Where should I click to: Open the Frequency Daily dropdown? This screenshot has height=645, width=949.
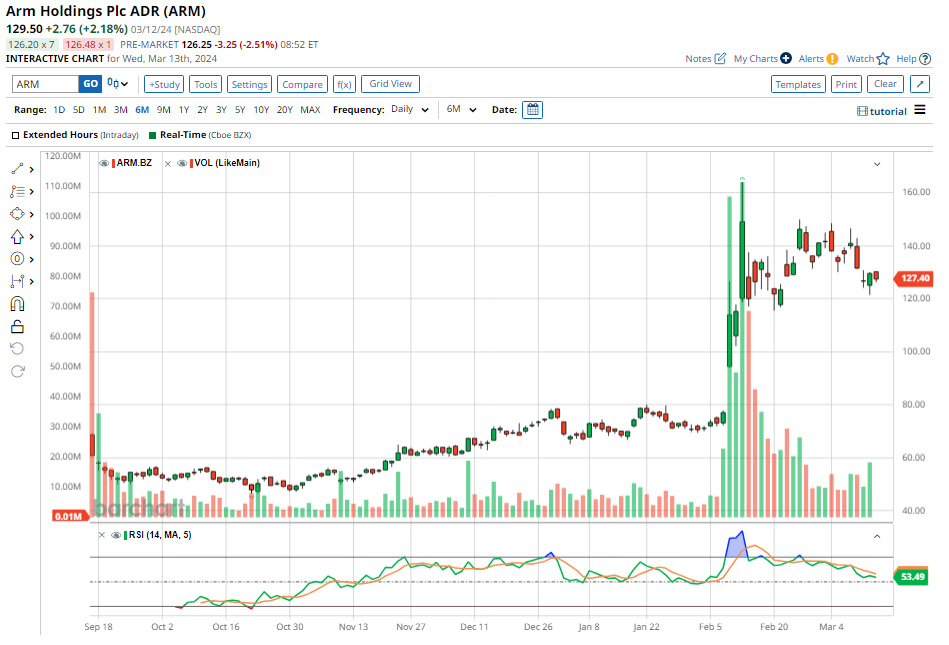tap(410, 110)
